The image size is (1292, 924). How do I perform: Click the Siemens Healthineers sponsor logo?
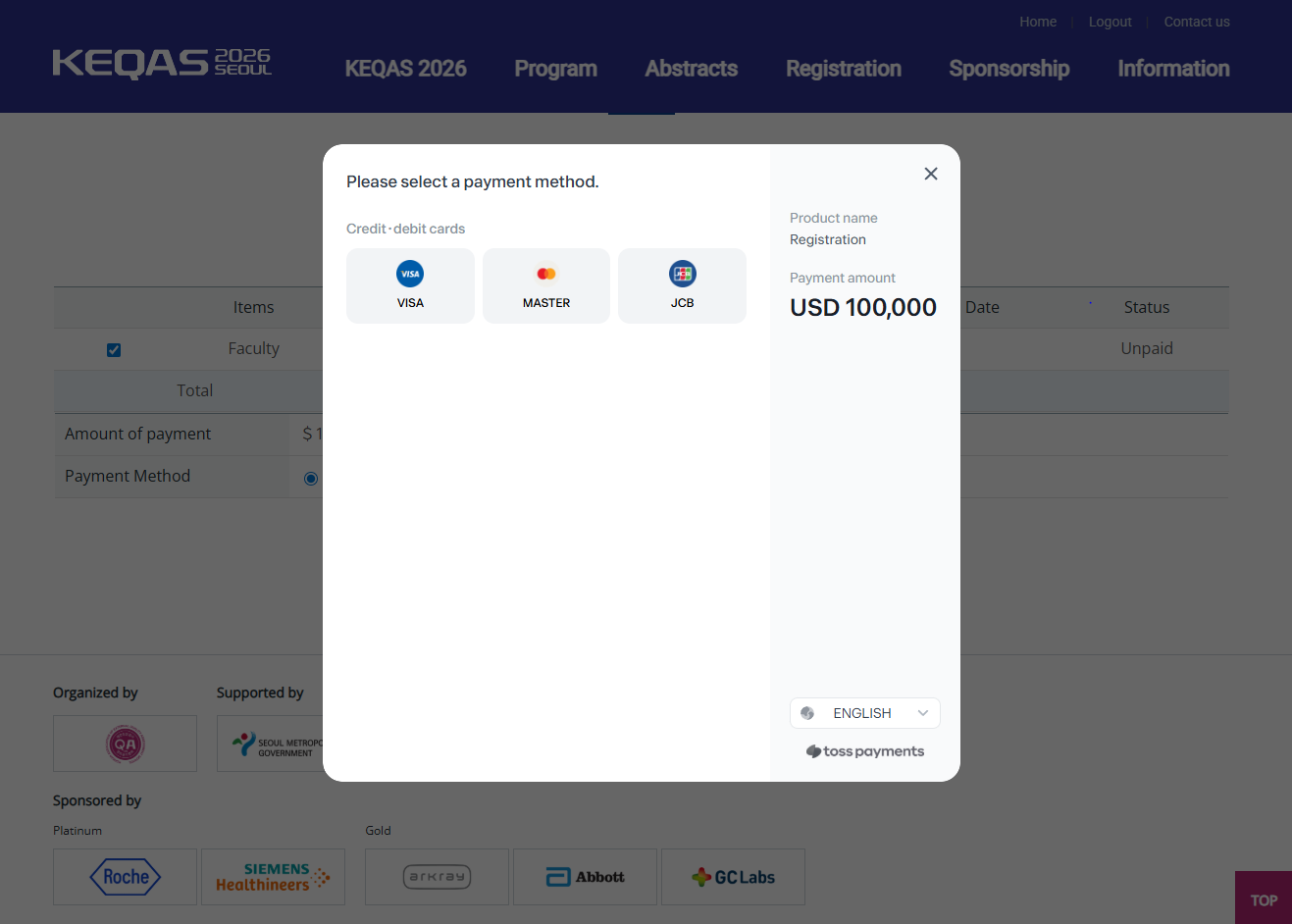pos(273,877)
